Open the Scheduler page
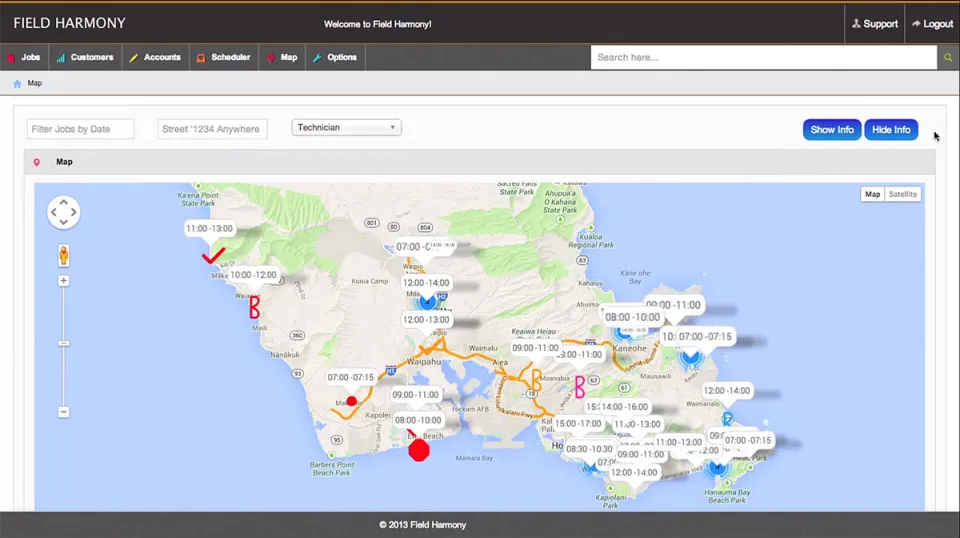 click(223, 58)
